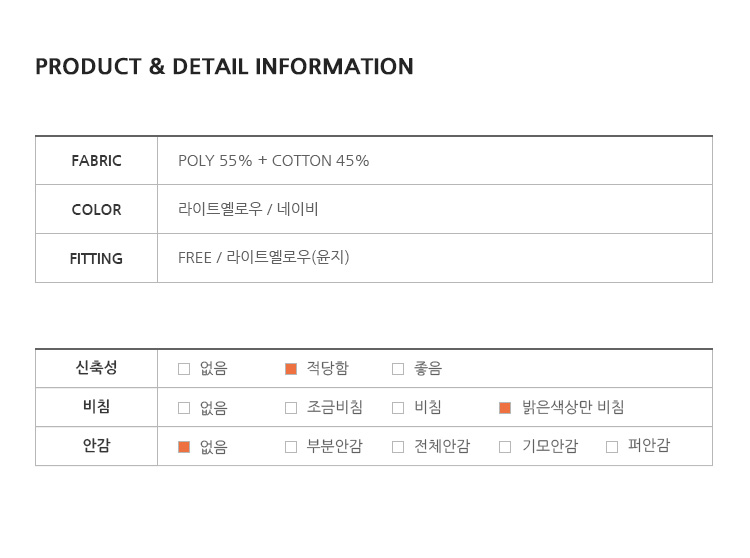
Task: Click the 라이트옐로우 / 네이비 color value
Action: click(248, 209)
